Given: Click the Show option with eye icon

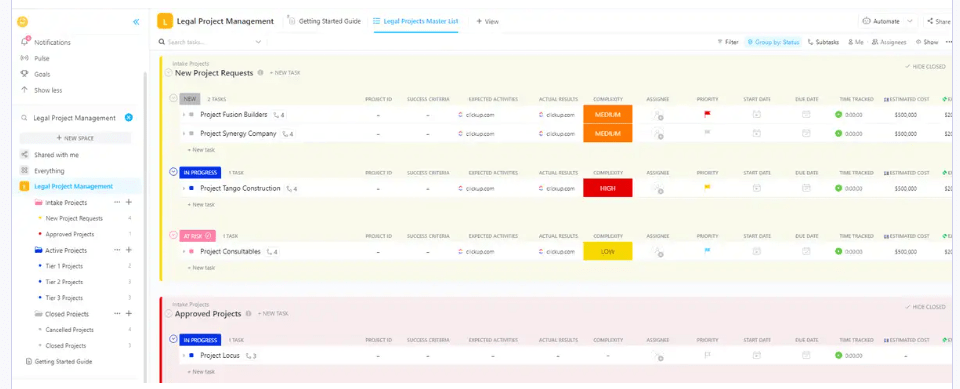Looking at the screenshot, I should point(926,42).
